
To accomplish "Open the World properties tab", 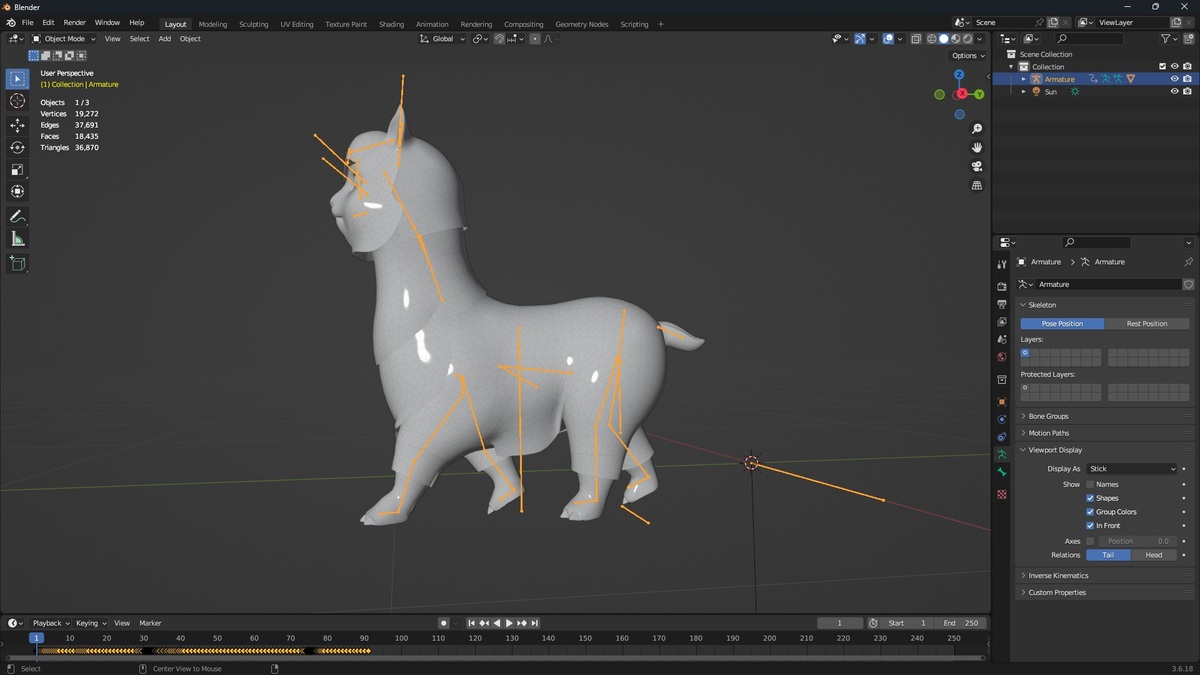I will (1002, 358).
